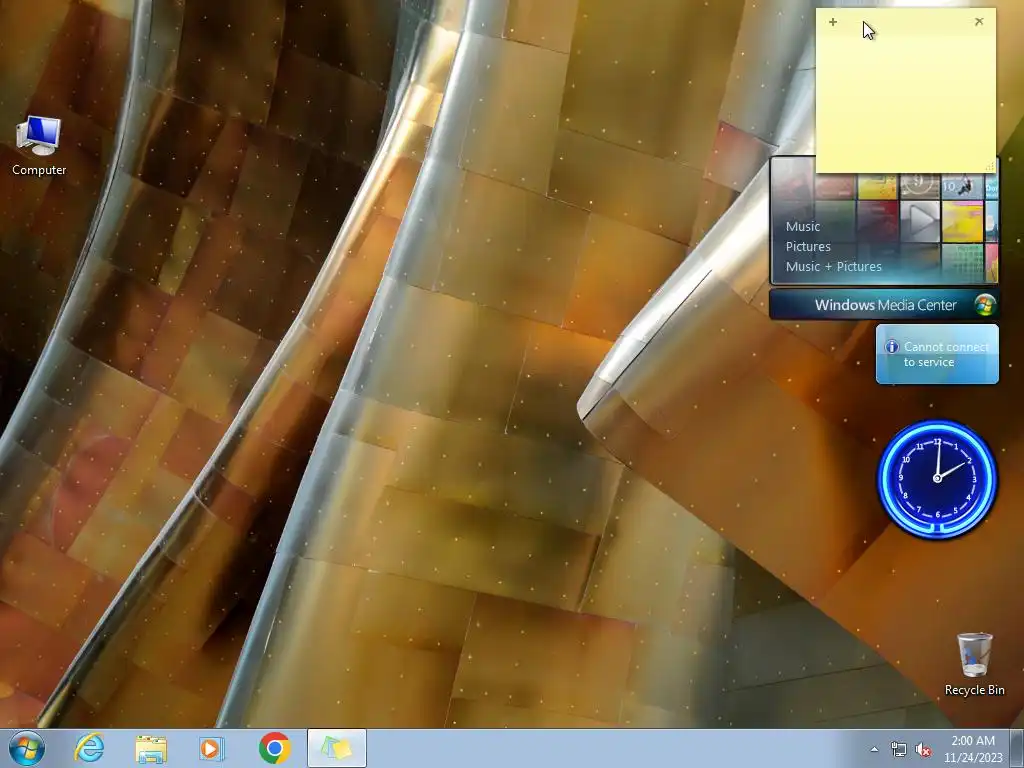Screen dimensions: 1024x768
Task: Click the Cannot connect to service gadget
Action: tap(937, 354)
